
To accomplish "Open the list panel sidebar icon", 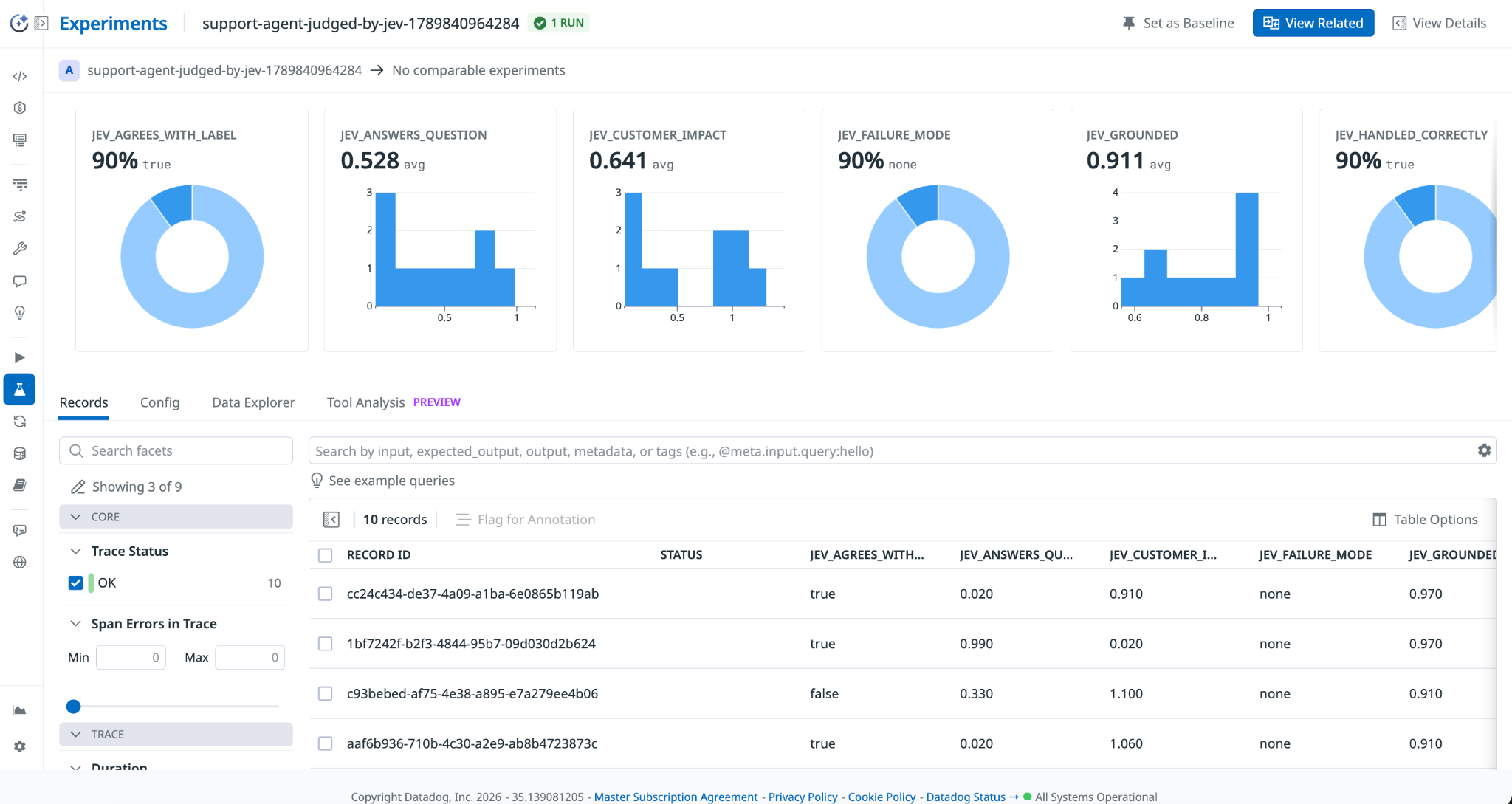I will click(x=20, y=140).
